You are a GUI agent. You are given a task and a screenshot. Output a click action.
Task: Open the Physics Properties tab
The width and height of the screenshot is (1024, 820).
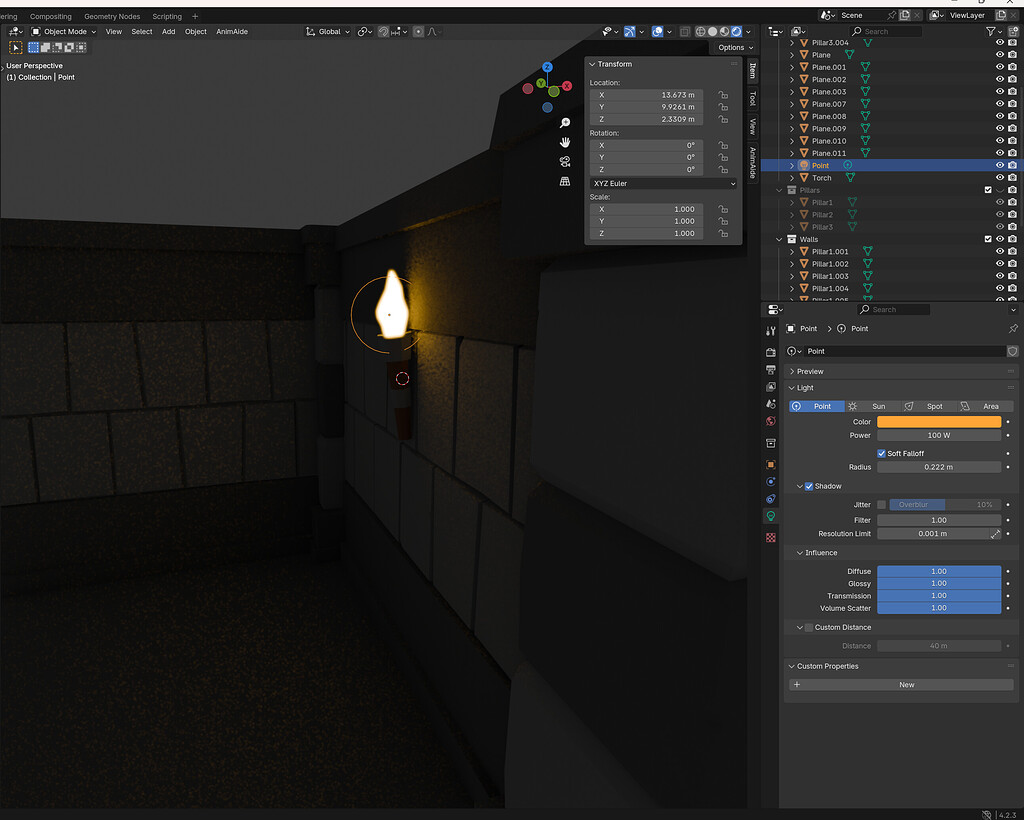pos(770,481)
